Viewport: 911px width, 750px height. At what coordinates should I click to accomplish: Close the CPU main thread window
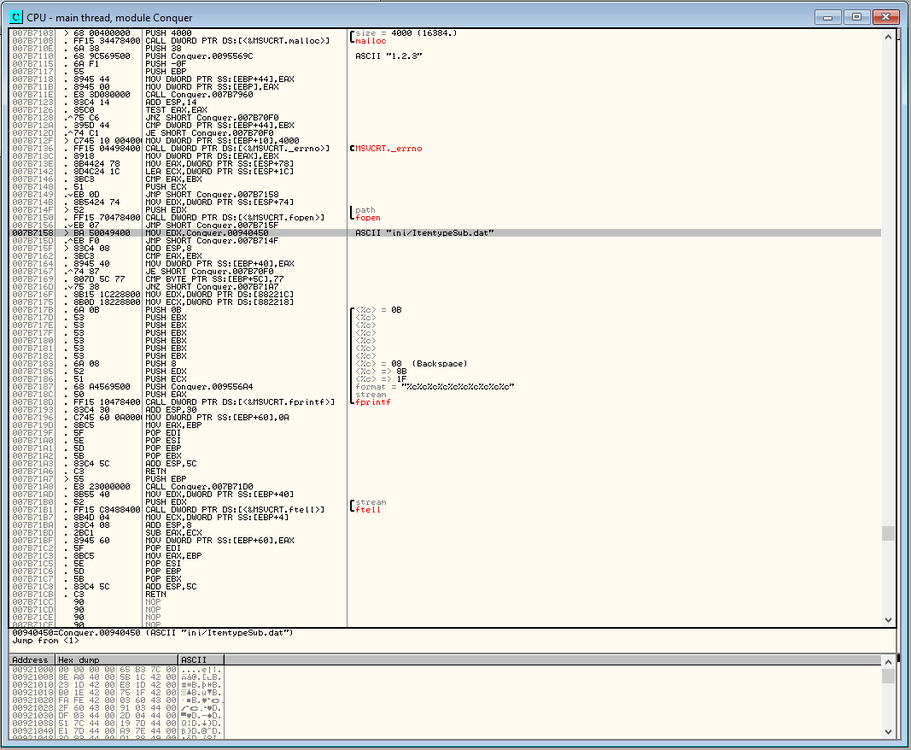(883, 17)
